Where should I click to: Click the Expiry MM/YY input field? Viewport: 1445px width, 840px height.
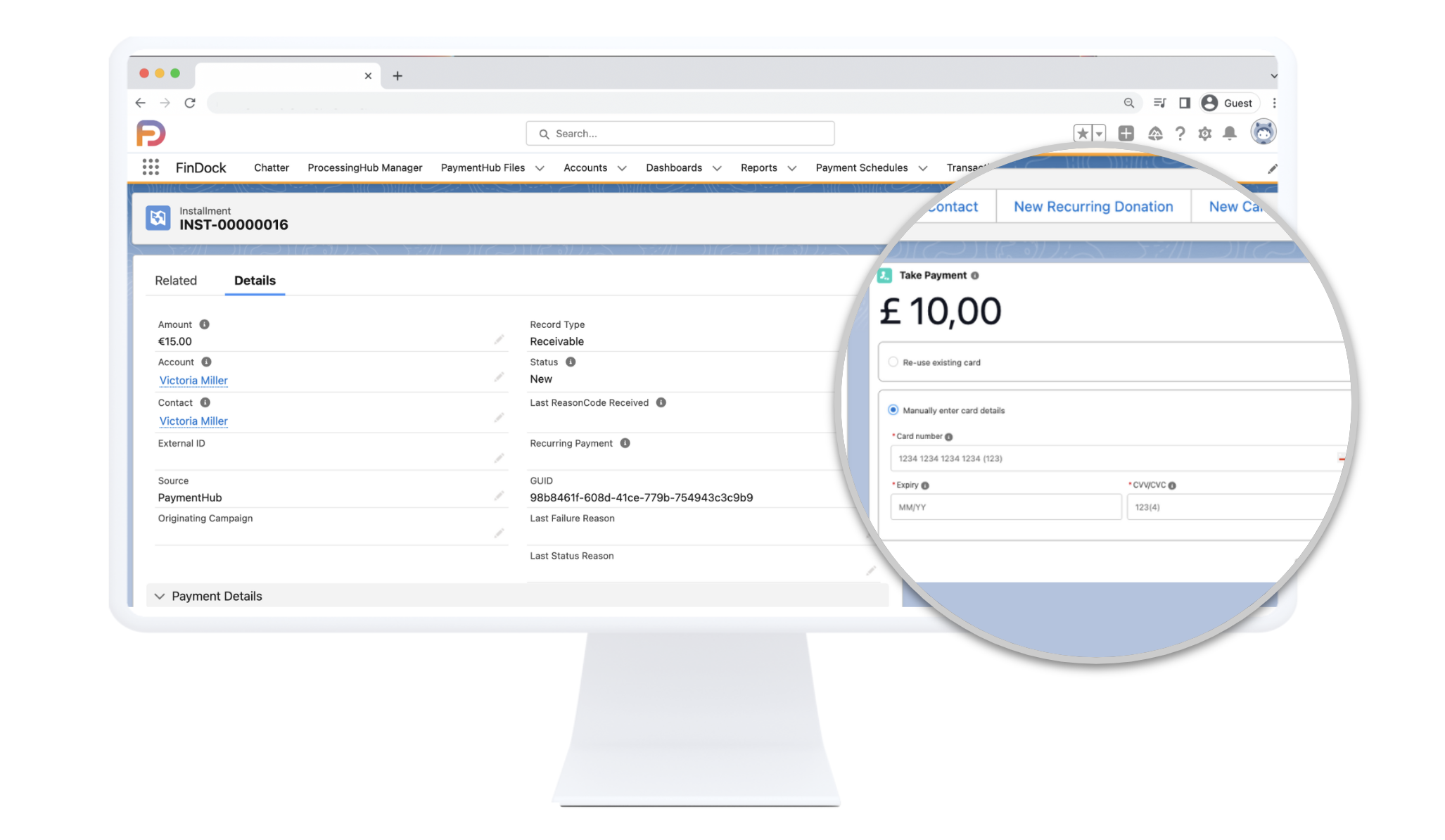click(1006, 507)
